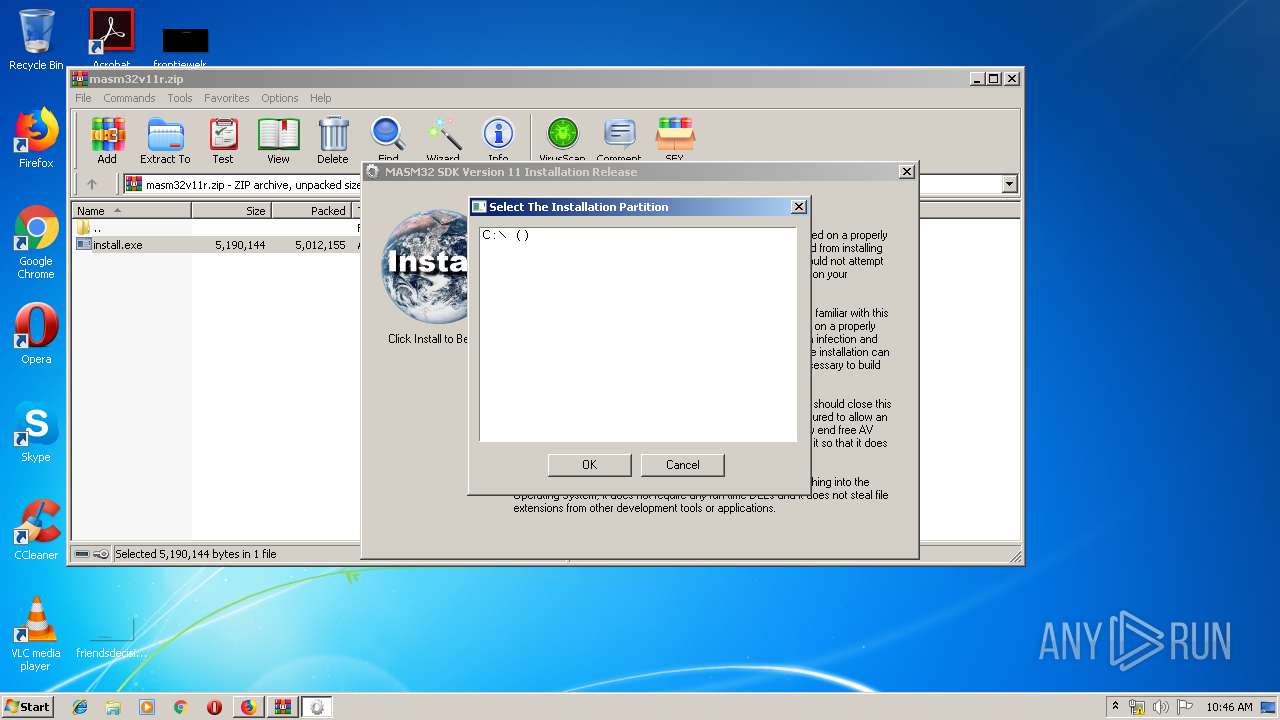Click the MASM32 installer taskbar button

(x=317, y=707)
